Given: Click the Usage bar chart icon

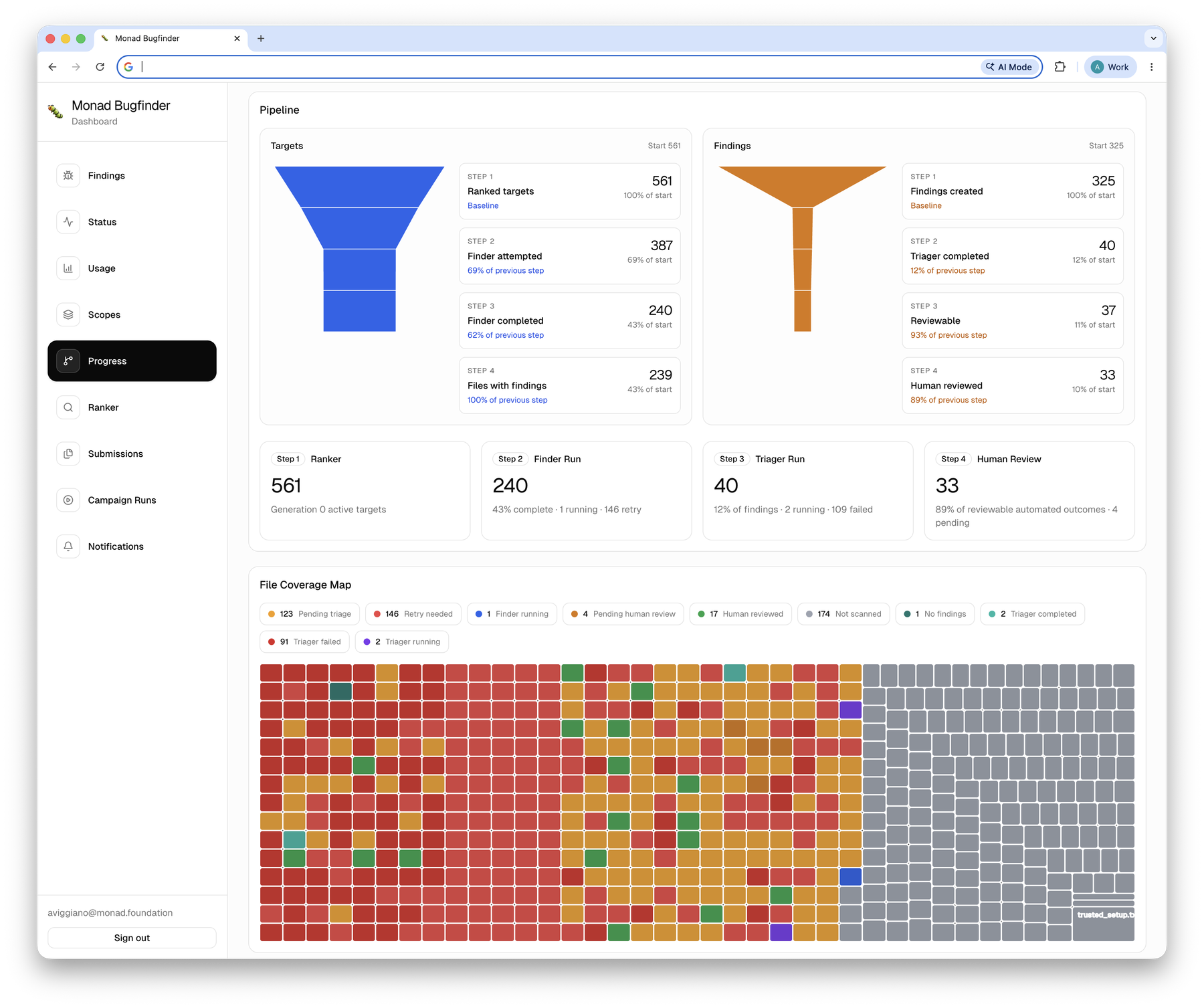Looking at the screenshot, I should point(68,268).
